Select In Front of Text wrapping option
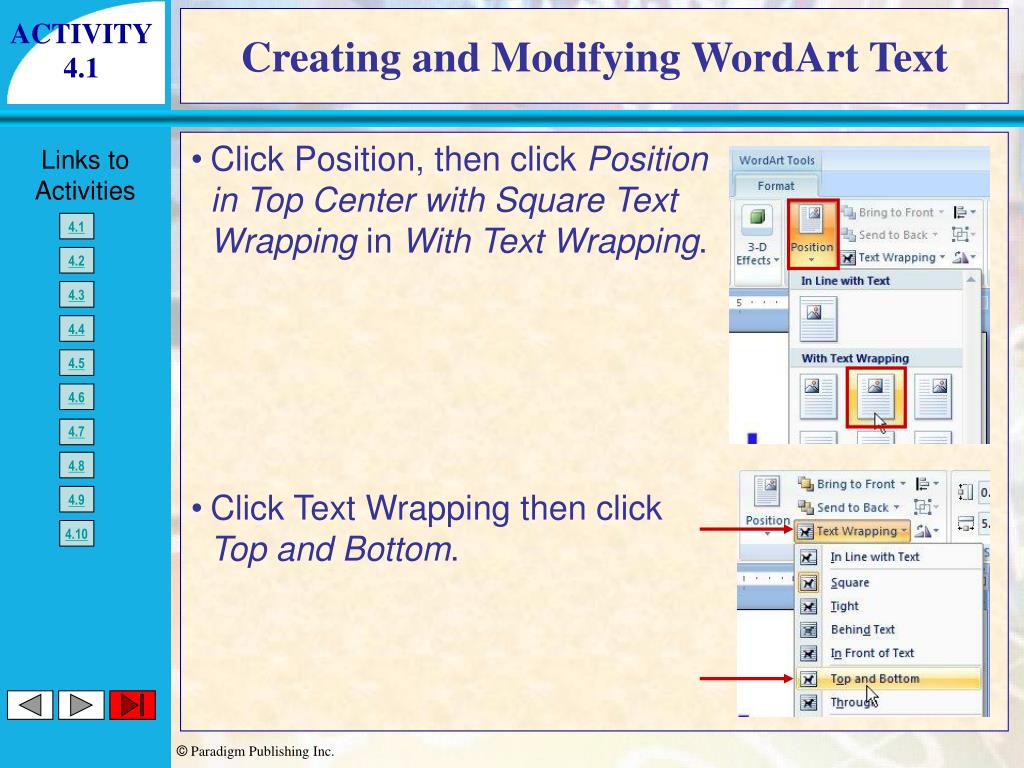Image resolution: width=1024 pixels, height=768 pixels. [x=889, y=653]
